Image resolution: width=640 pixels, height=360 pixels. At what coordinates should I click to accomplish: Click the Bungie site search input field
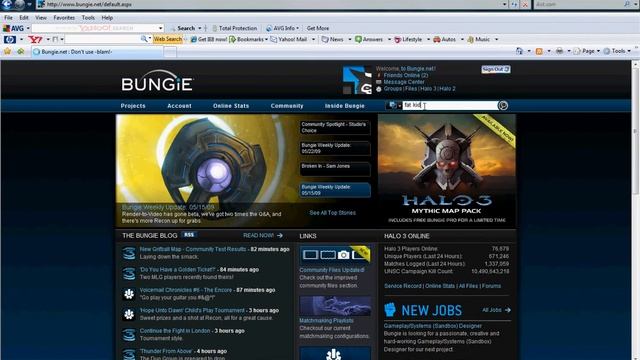click(450, 105)
